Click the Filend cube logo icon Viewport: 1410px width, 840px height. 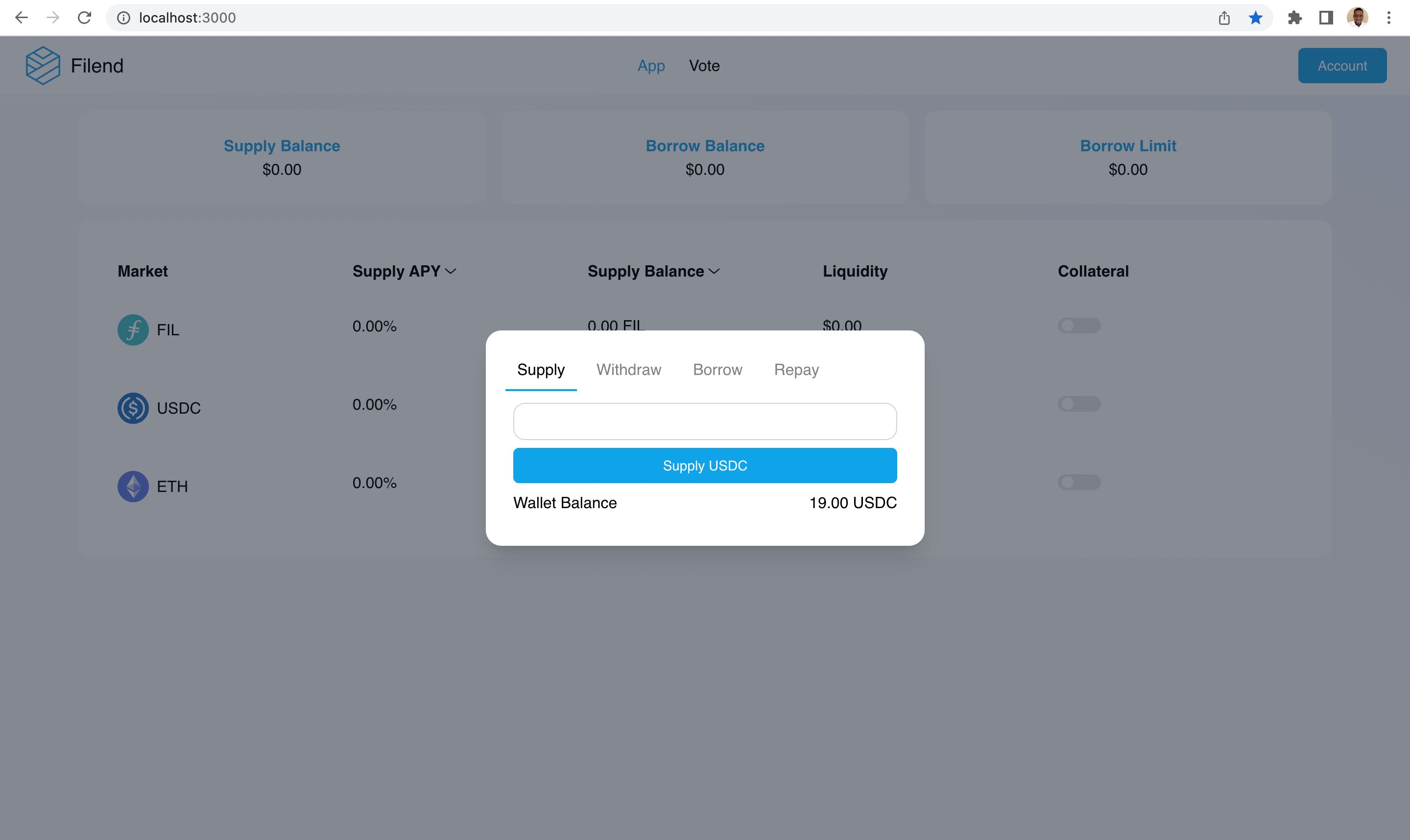(x=43, y=66)
